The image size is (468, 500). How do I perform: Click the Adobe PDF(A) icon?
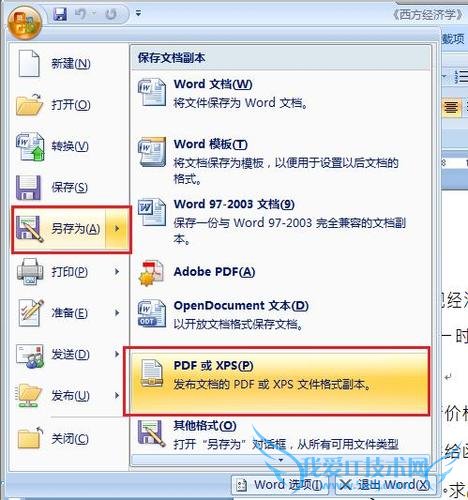point(152,273)
